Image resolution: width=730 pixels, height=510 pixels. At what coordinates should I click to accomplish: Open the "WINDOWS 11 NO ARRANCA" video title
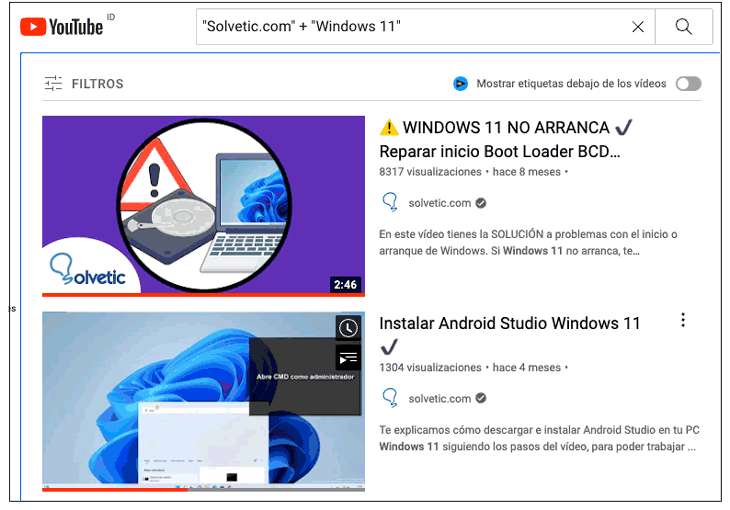point(506,139)
